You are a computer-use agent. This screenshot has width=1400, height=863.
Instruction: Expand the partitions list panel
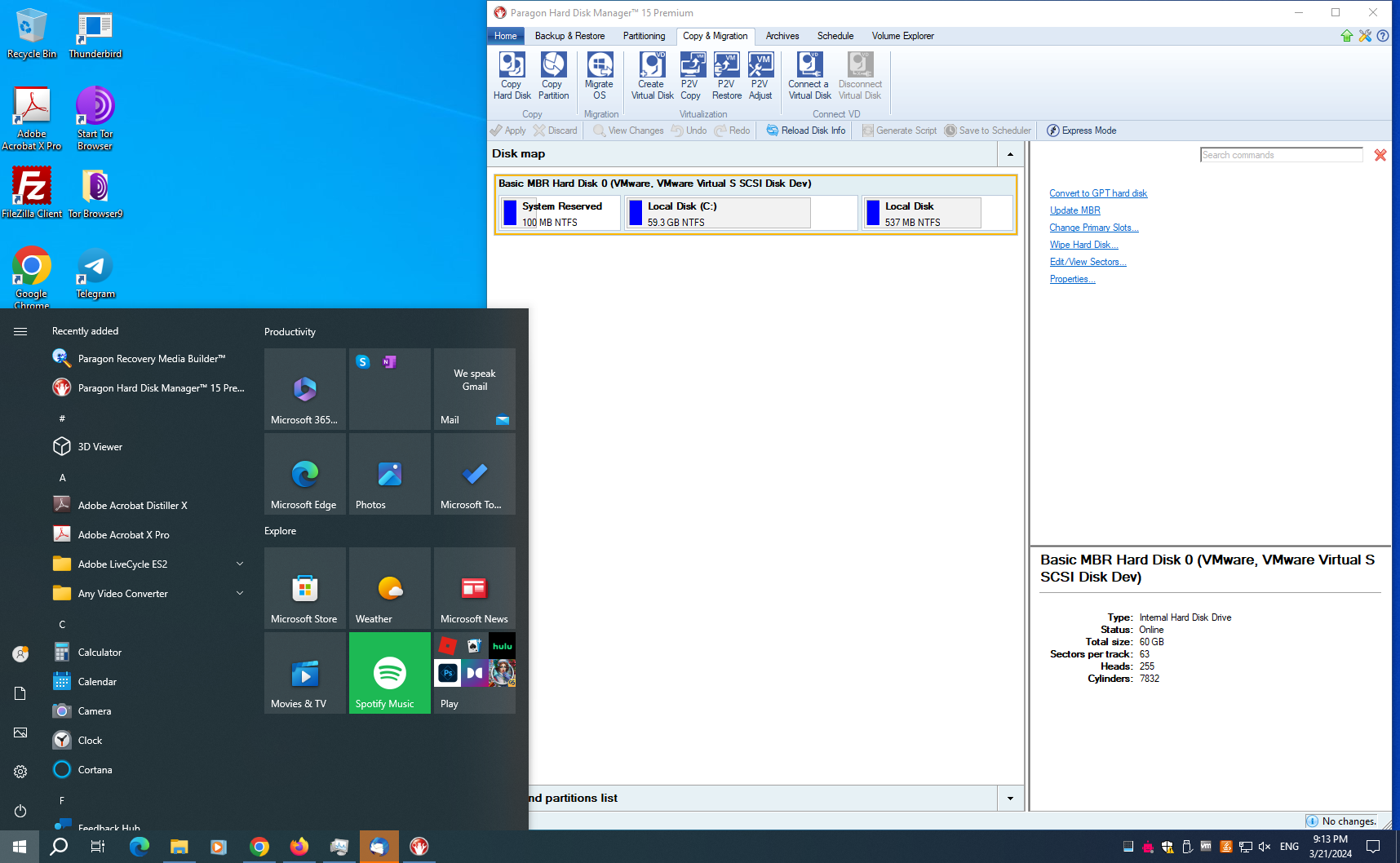click(1010, 799)
